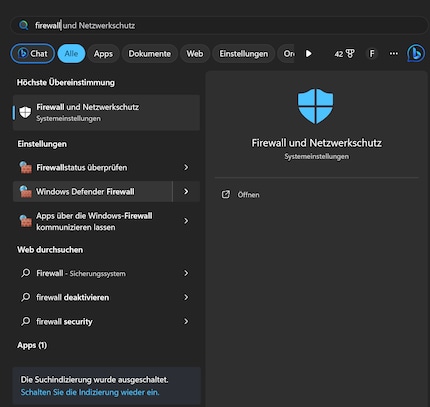The height and width of the screenshot is (407, 430).
Task: Expand firewall deaktivieren web result chevron
Action: point(186,297)
